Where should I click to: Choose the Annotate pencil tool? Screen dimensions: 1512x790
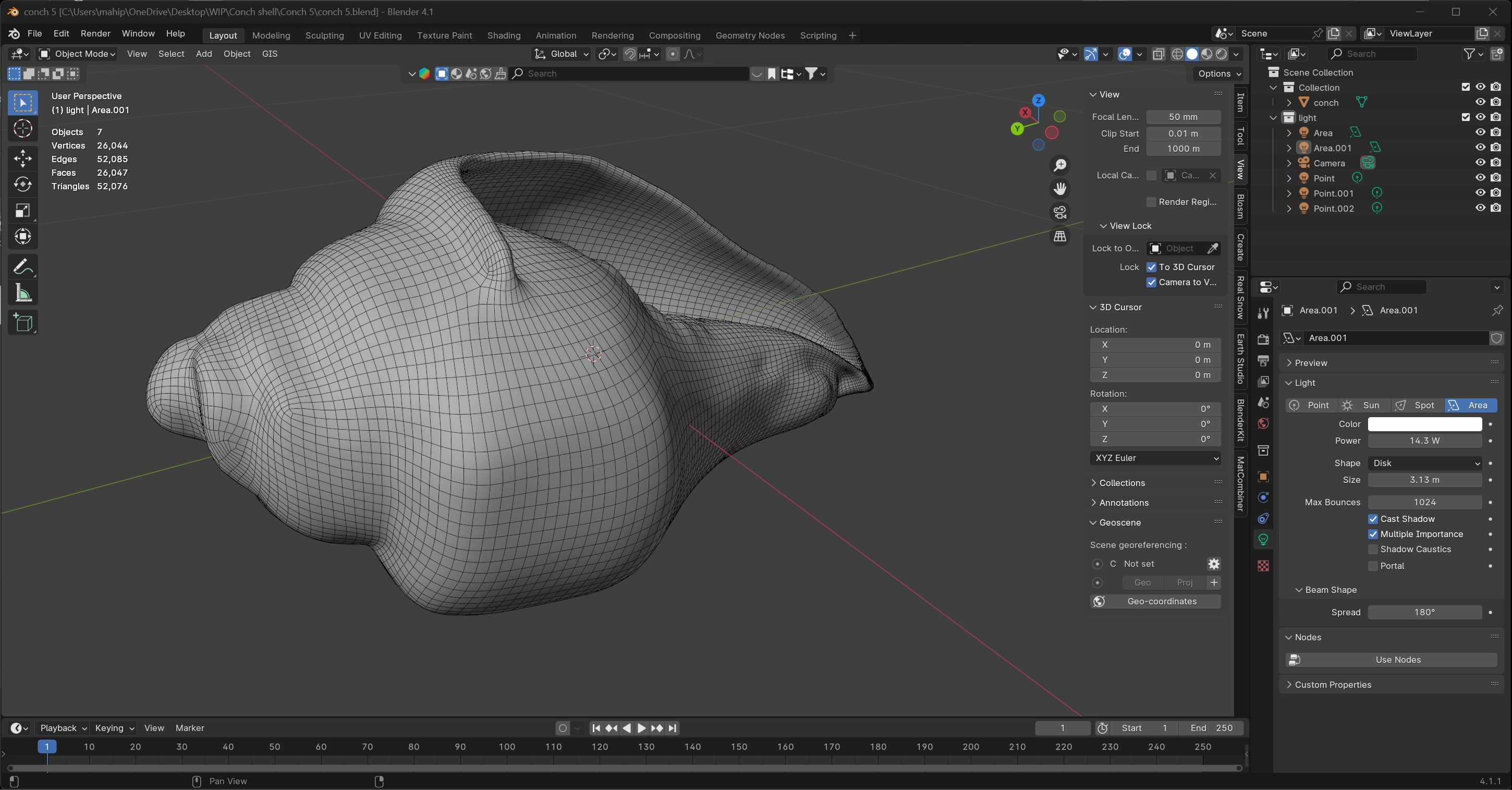pyautogui.click(x=23, y=267)
